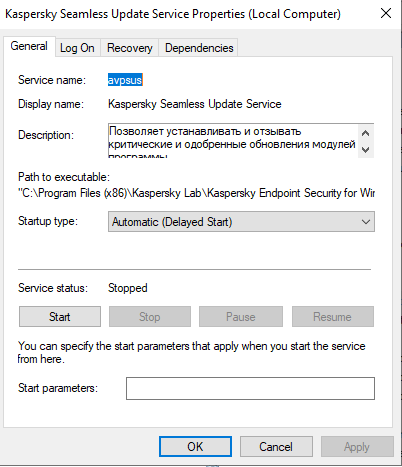Expand the Startup type dropdown
402x467 pixels.
pyautogui.click(x=241, y=222)
